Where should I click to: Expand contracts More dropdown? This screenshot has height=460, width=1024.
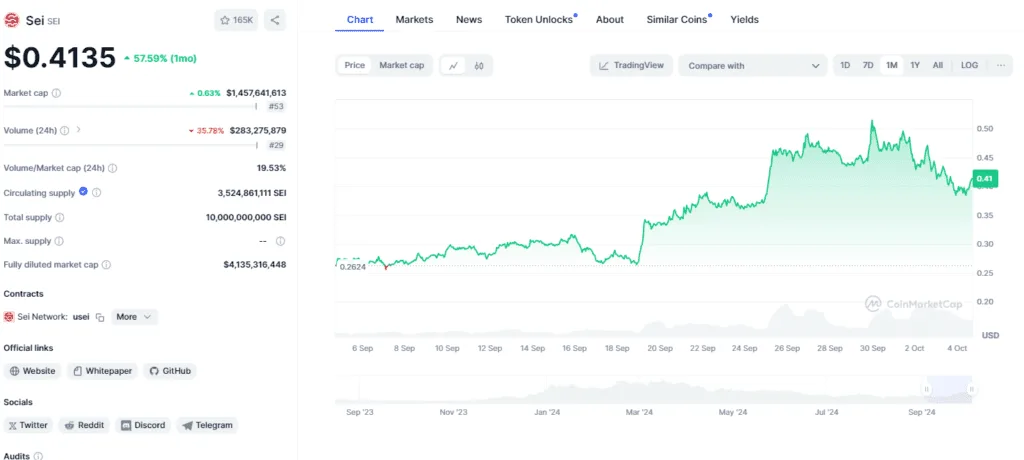[134, 317]
